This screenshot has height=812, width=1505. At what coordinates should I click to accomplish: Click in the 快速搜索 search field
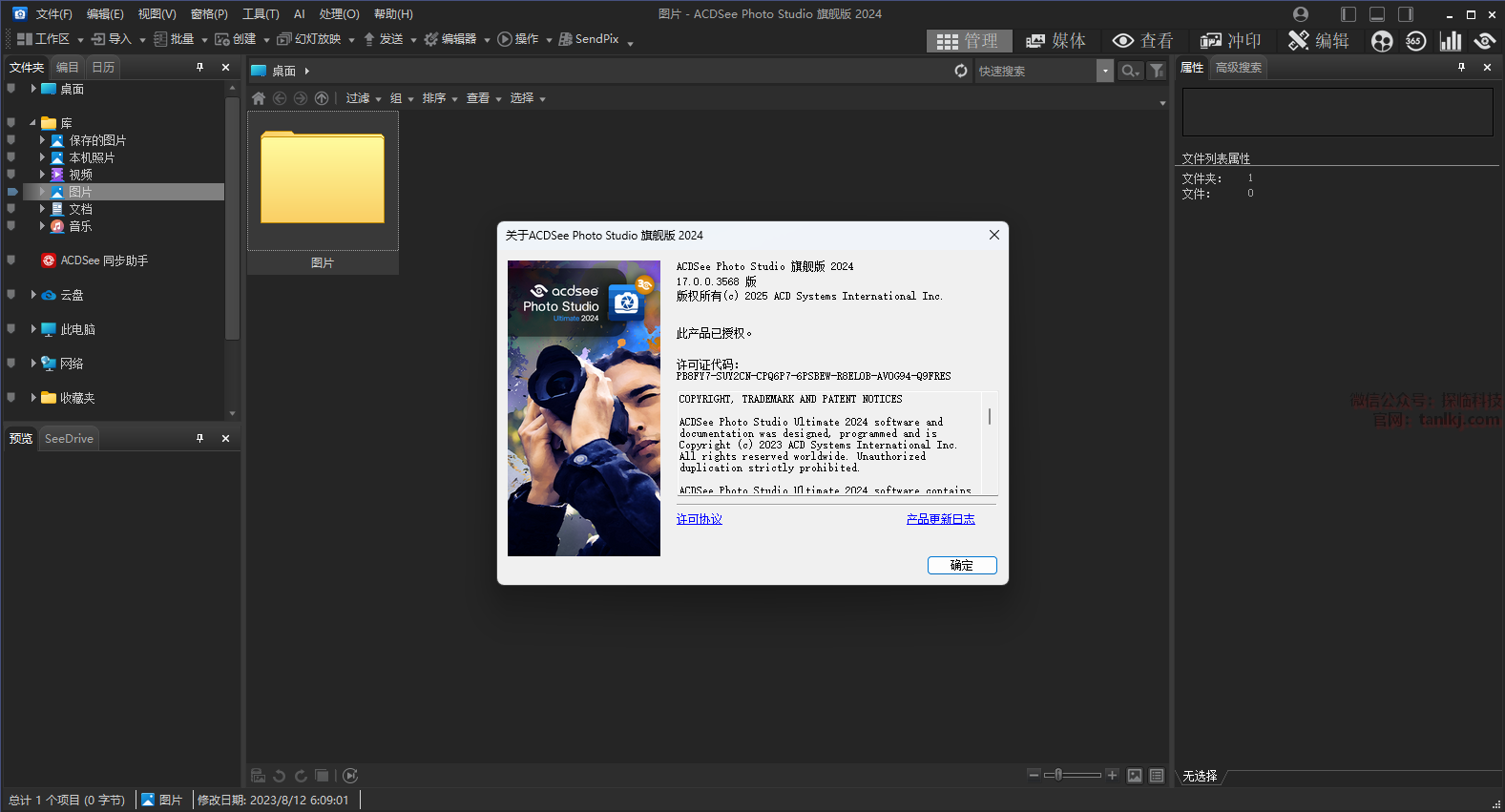1035,71
